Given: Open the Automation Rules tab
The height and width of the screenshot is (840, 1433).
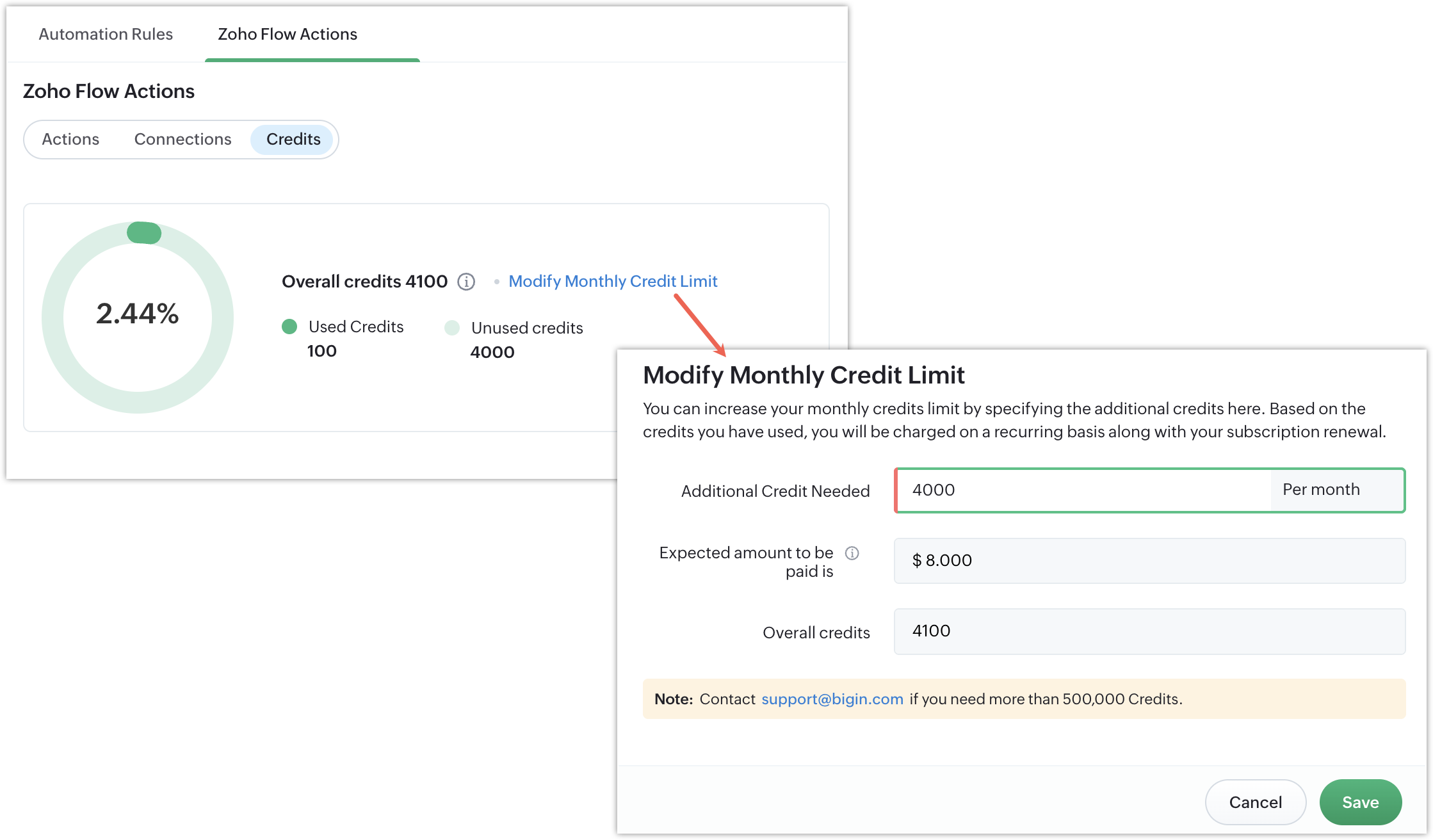Looking at the screenshot, I should (106, 34).
